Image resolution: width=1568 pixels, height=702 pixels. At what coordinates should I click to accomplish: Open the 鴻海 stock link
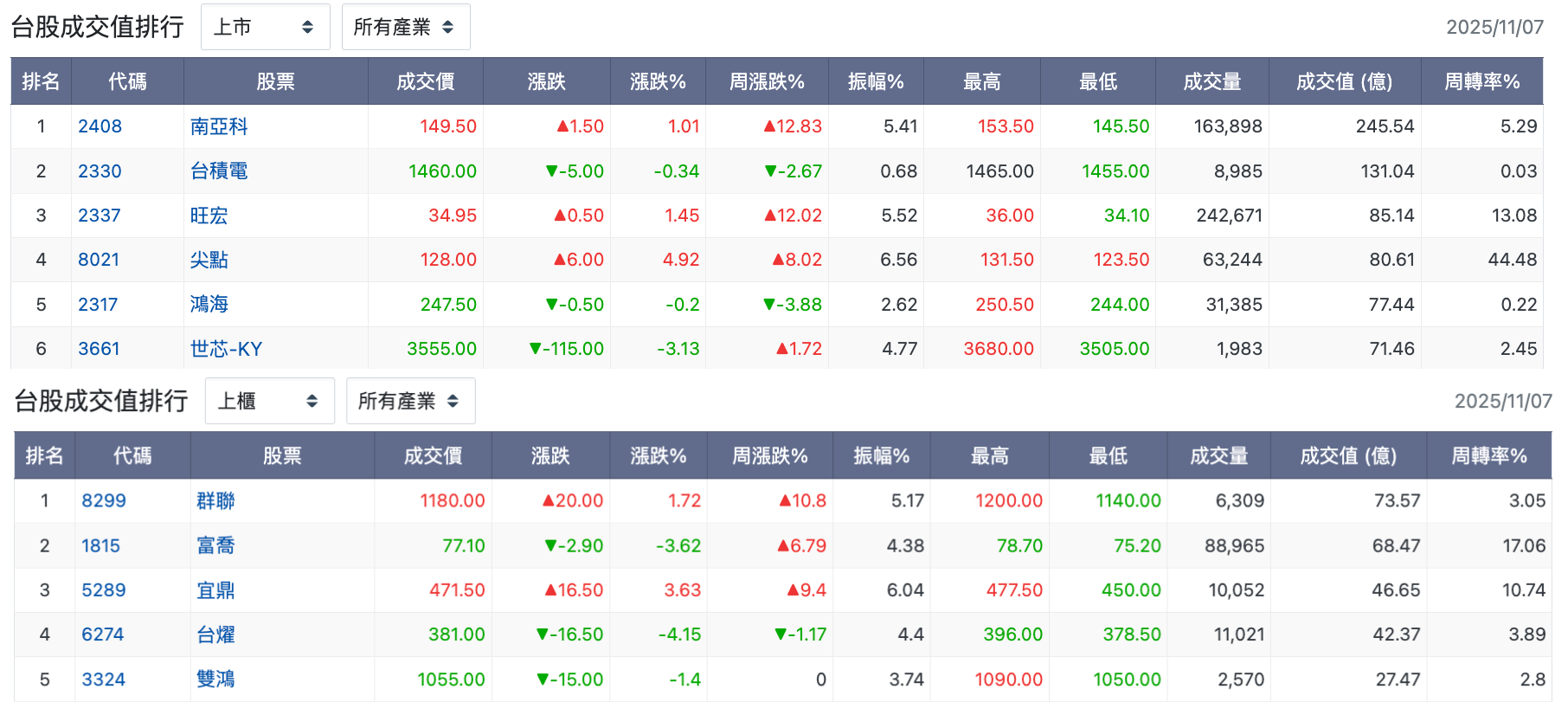click(209, 305)
